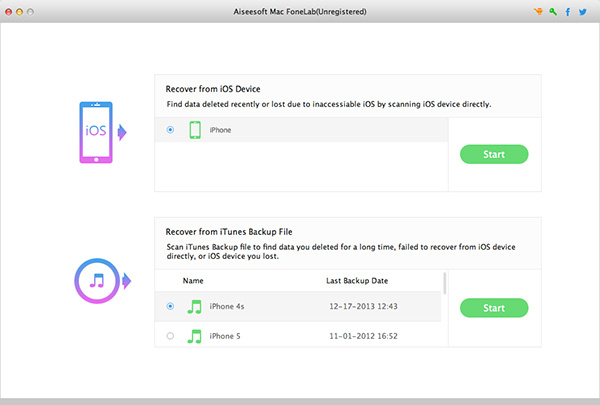Click the music note icon for iPhone 4s
The height and width of the screenshot is (405, 600).
click(x=195, y=306)
